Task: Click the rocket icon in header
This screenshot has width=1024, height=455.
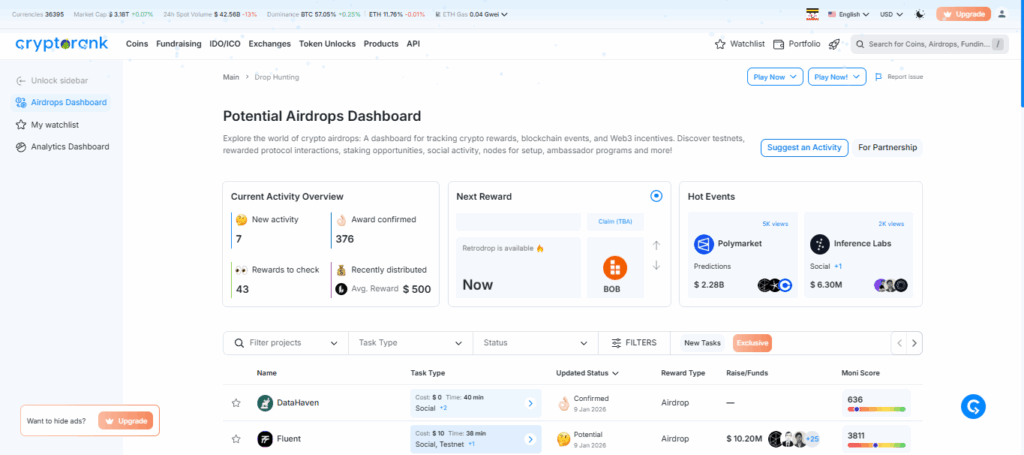Action: [x=834, y=44]
